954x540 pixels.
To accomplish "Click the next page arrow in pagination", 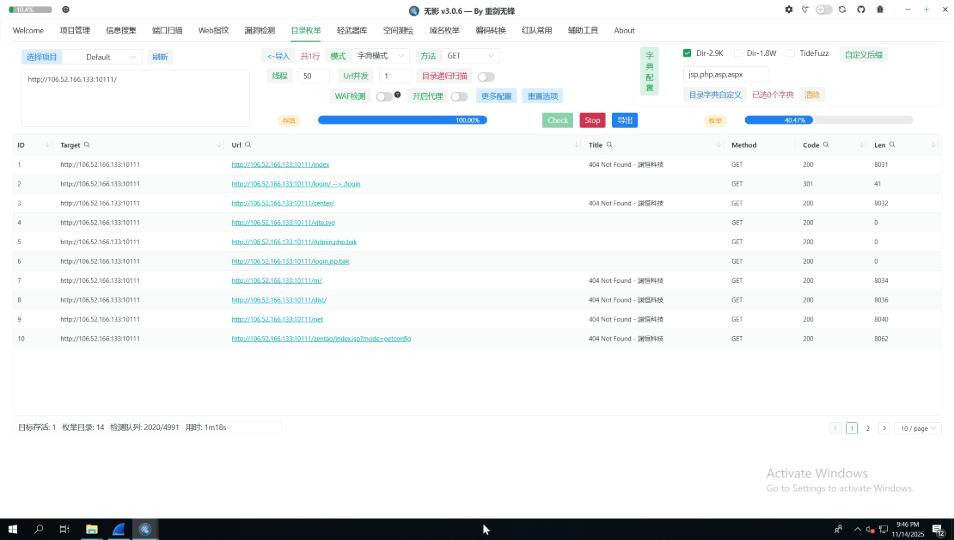I will click(x=884, y=428).
